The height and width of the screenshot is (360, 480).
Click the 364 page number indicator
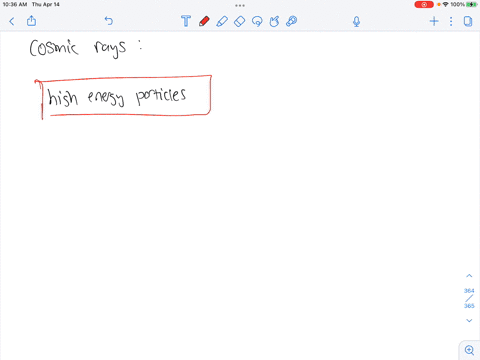[x=469, y=291]
